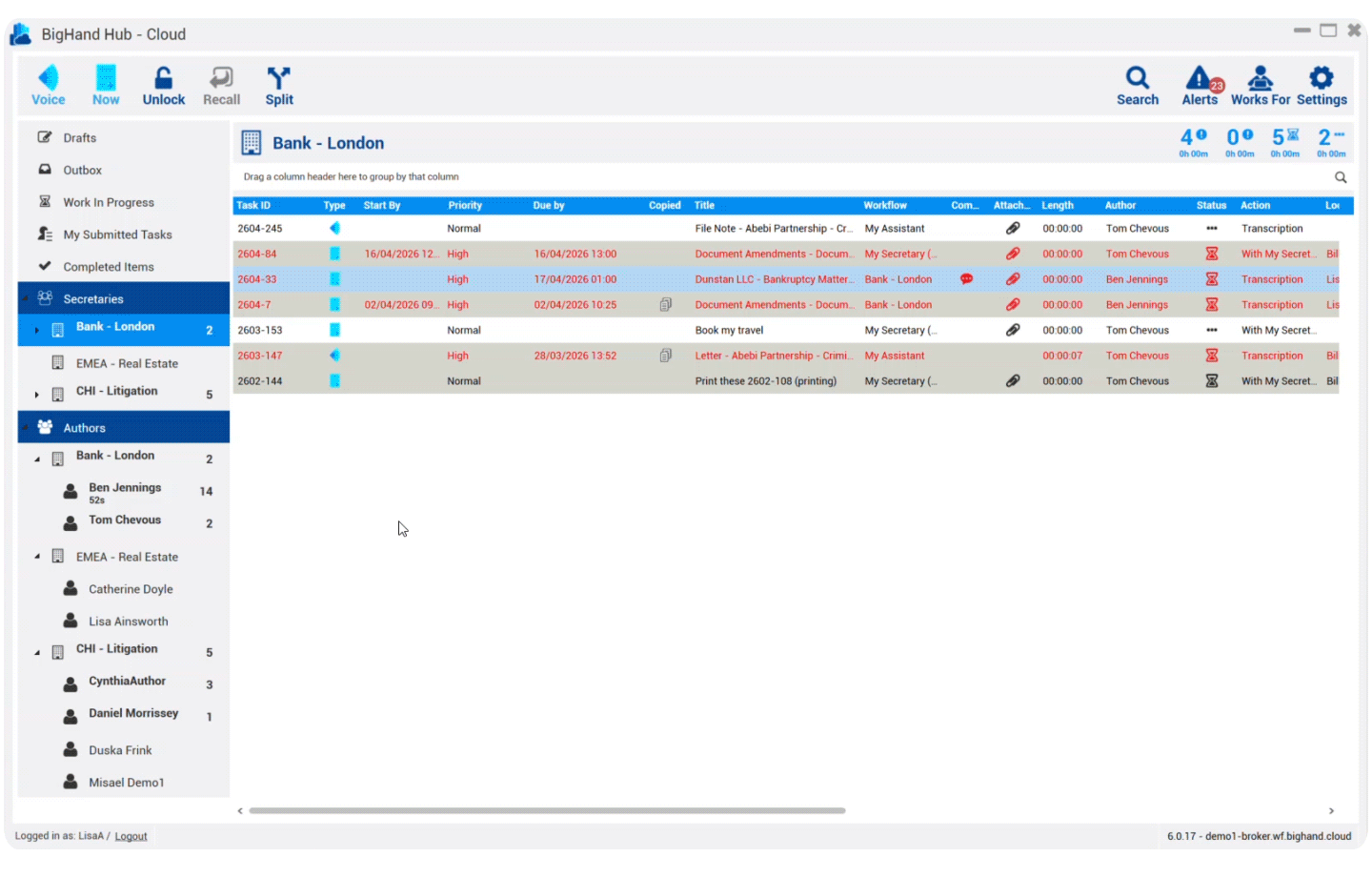The width and height of the screenshot is (1372, 877).
Task: Sort by Priority column header
Action: point(465,205)
